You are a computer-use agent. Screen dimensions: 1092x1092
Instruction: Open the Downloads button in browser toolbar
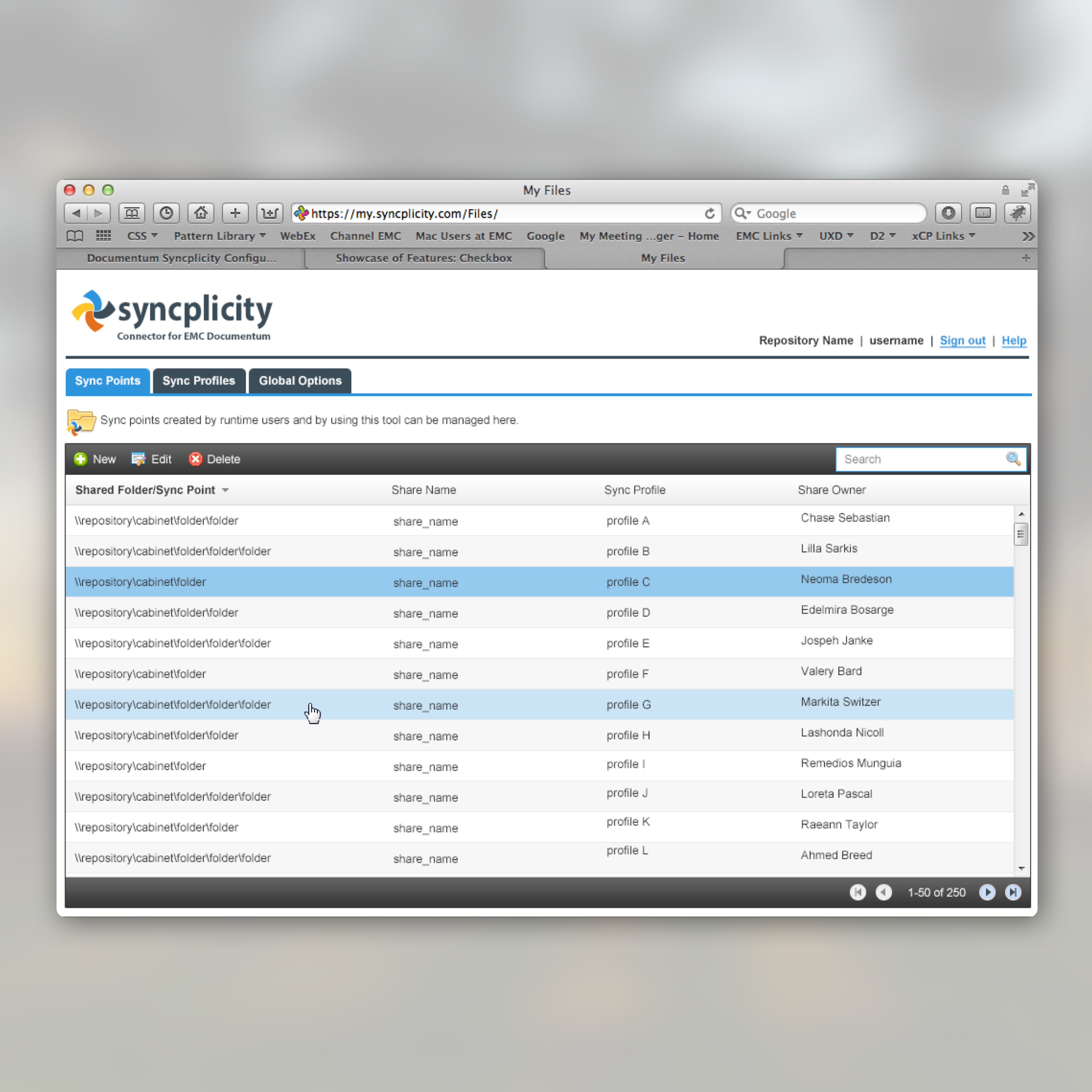pos(948,213)
